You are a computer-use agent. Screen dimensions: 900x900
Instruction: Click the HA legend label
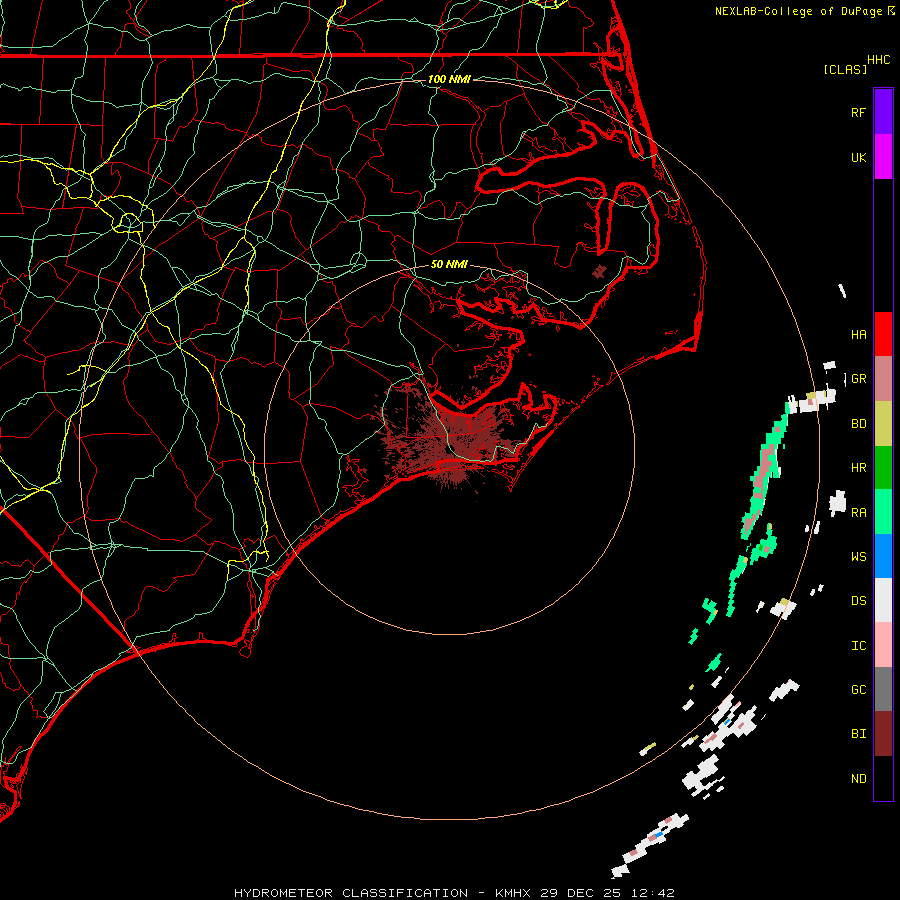click(858, 334)
